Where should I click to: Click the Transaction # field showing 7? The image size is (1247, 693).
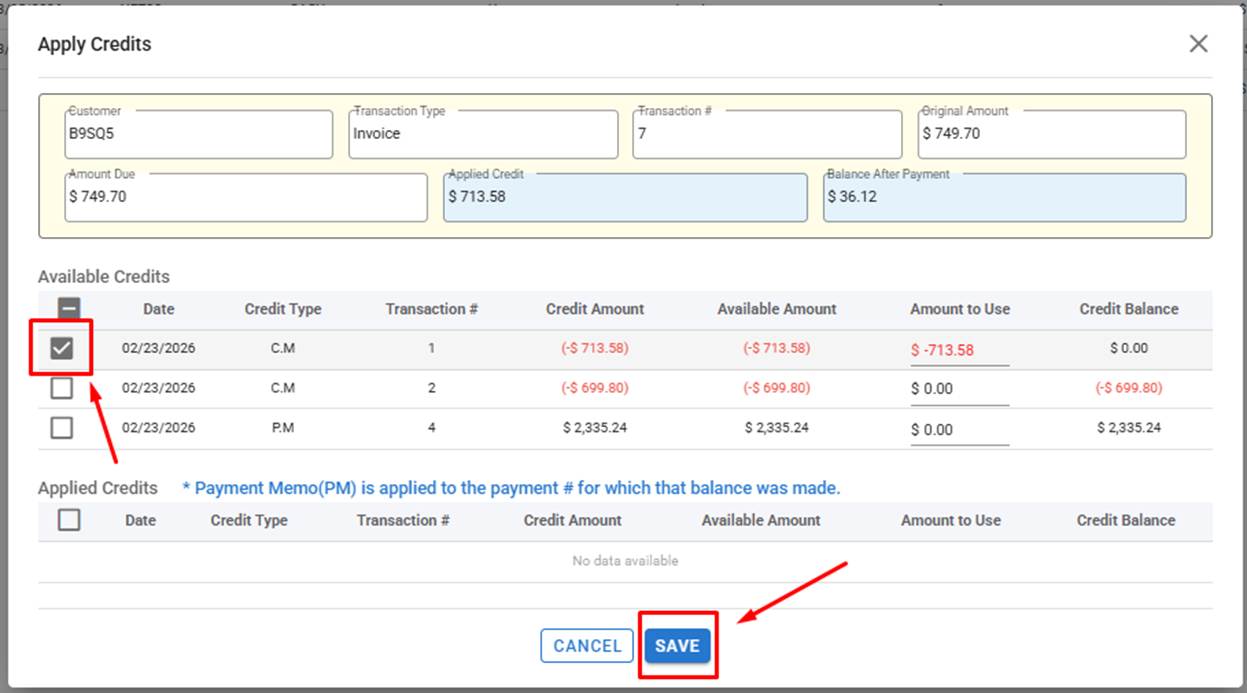(x=767, y=134)
